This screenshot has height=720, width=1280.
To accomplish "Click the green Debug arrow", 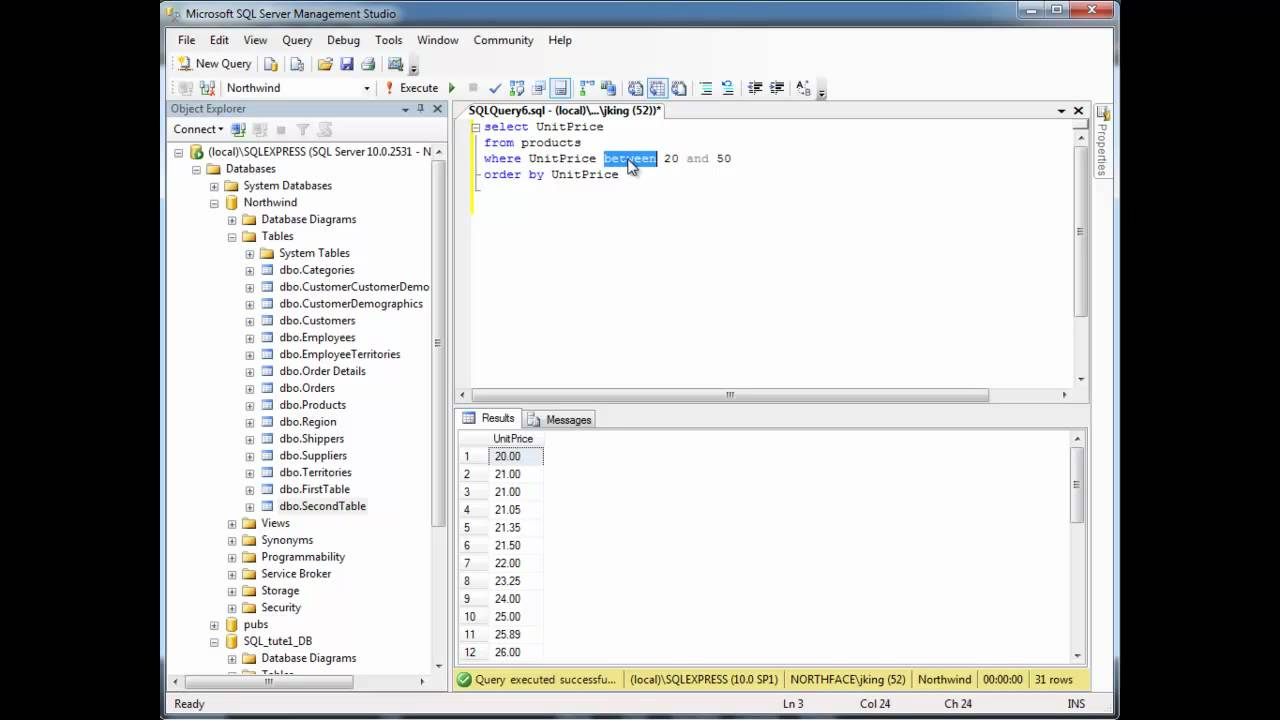I will pos(452,88).
